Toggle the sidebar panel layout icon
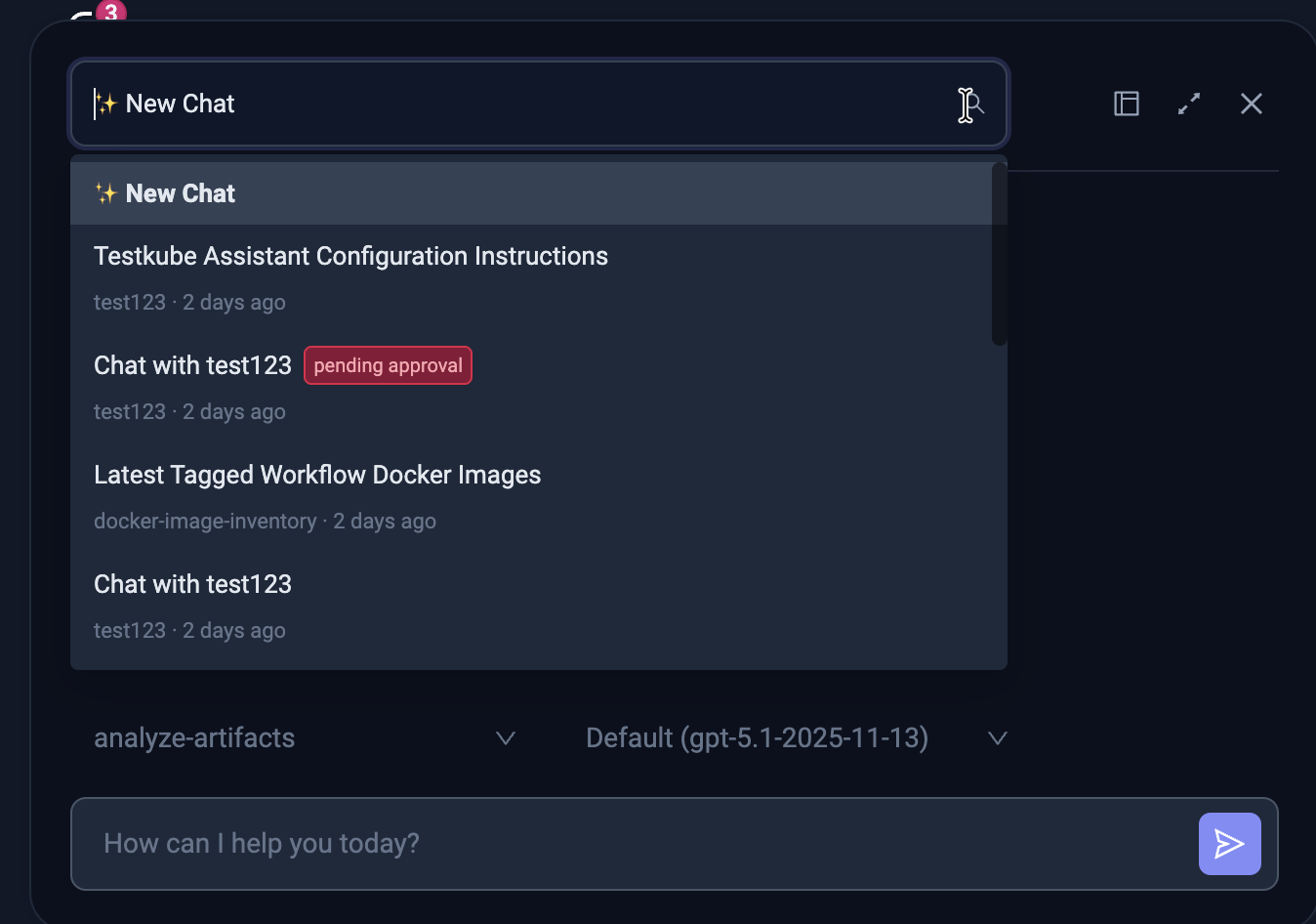Screen dimensions: 1316x924 pyautogui.click(x=1126, y=103)
